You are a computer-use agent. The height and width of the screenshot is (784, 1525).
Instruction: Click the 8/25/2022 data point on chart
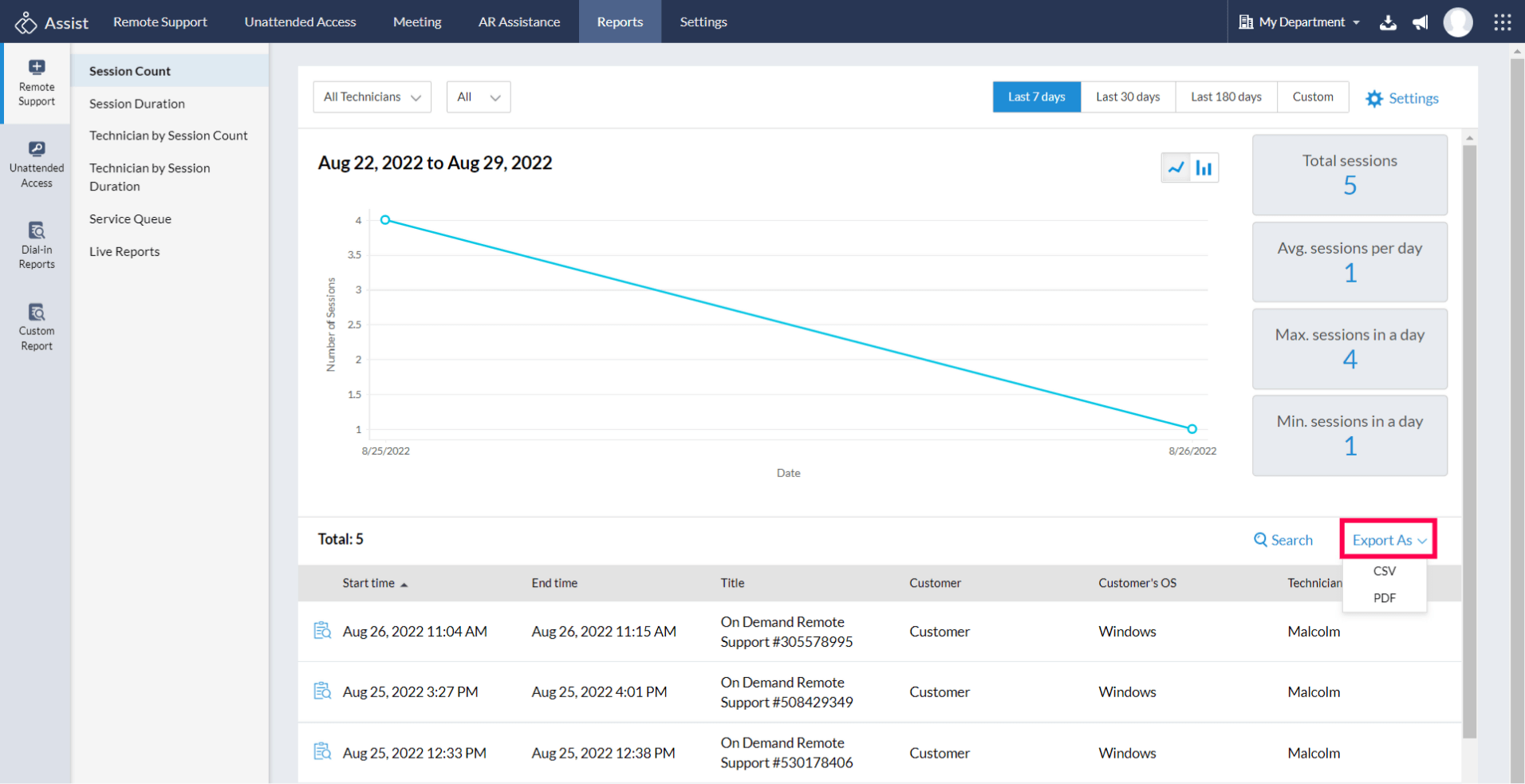tap(385, 220)
